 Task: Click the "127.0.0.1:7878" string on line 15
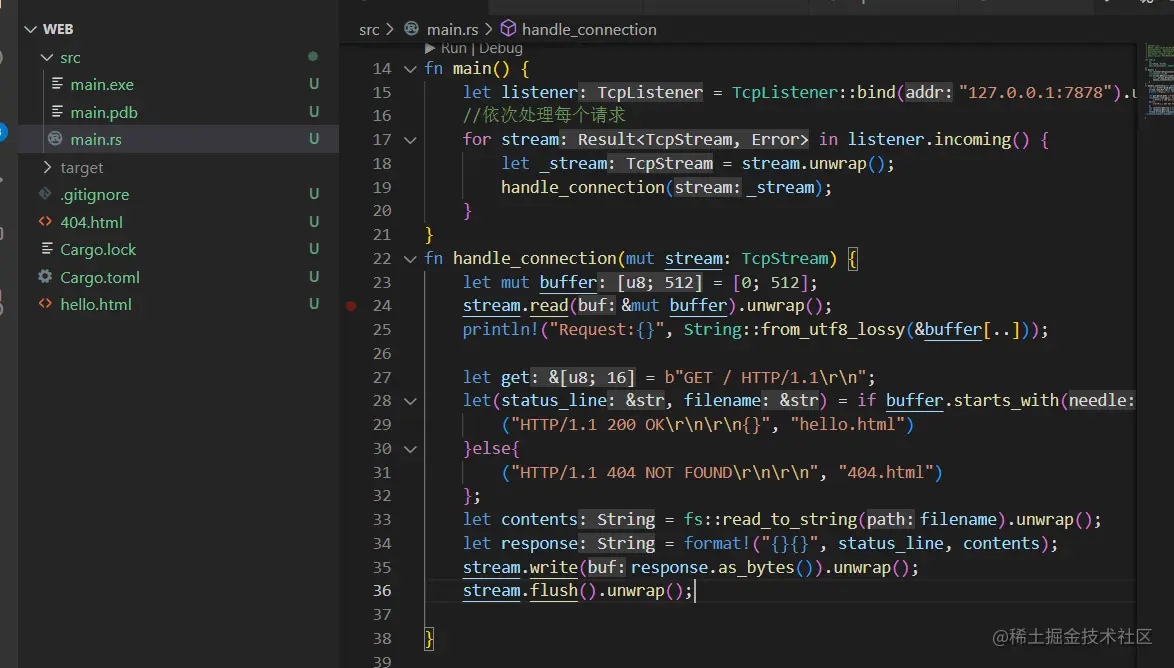coord(1035,92)
